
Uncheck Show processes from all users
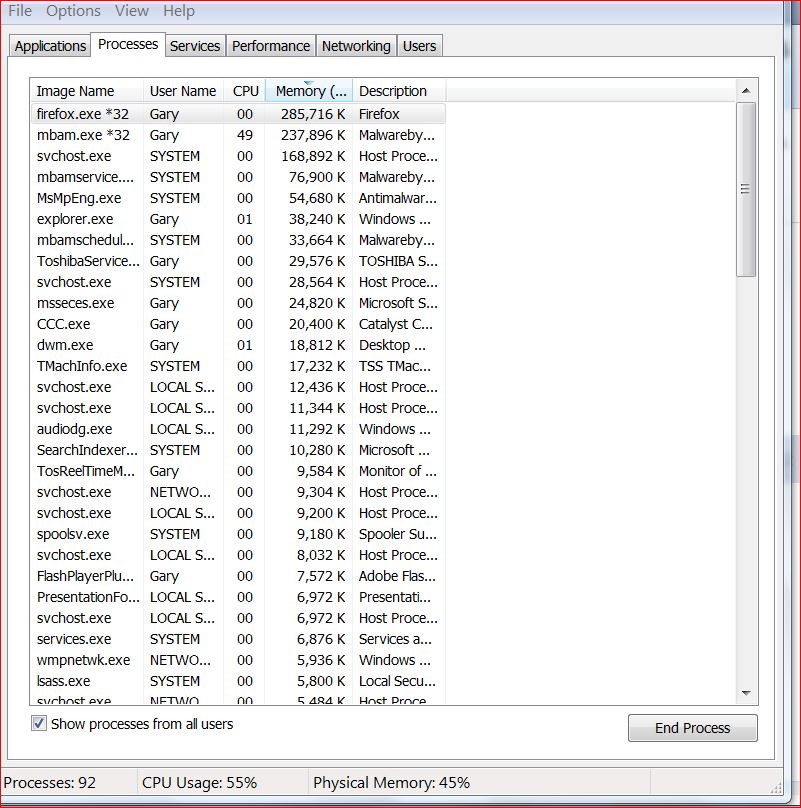(x=39, y=723)
